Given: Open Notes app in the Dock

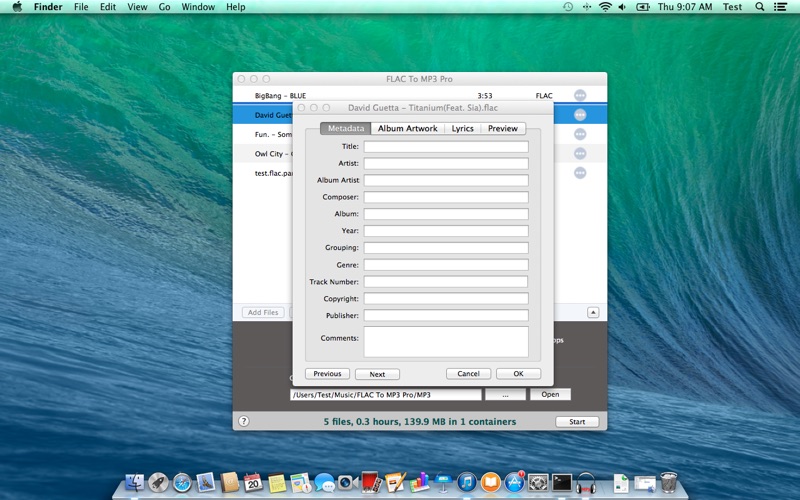Looking at the screenshot, I should tap(277, 482).
